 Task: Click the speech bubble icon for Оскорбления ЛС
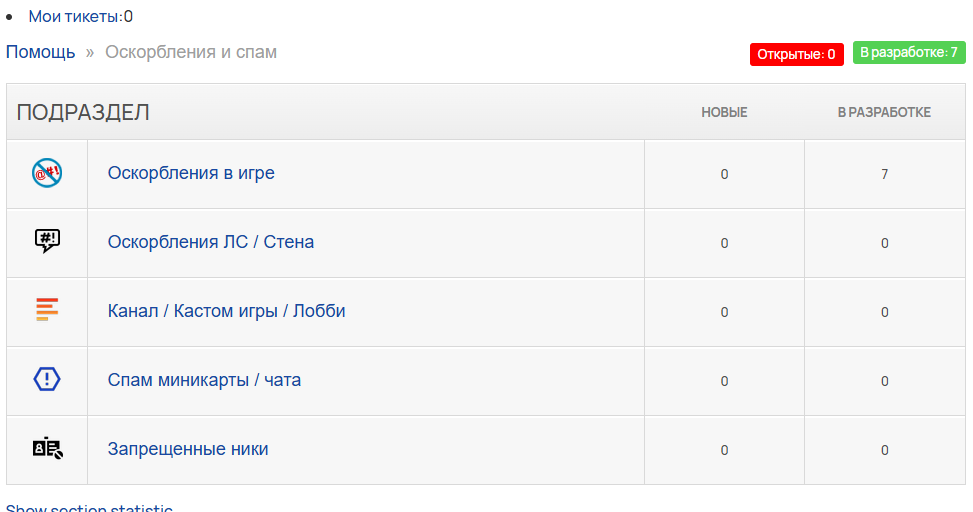click(47, 241)
